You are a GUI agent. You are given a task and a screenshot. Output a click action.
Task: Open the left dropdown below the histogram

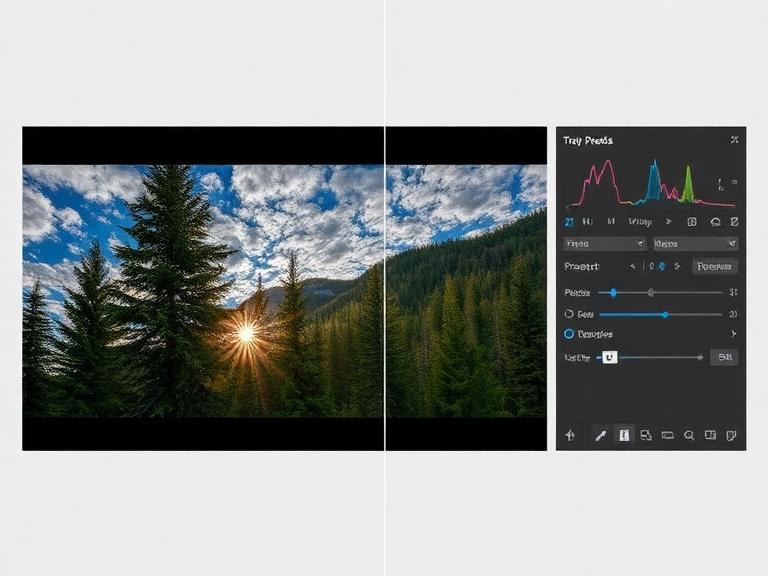tap(605, 243)
